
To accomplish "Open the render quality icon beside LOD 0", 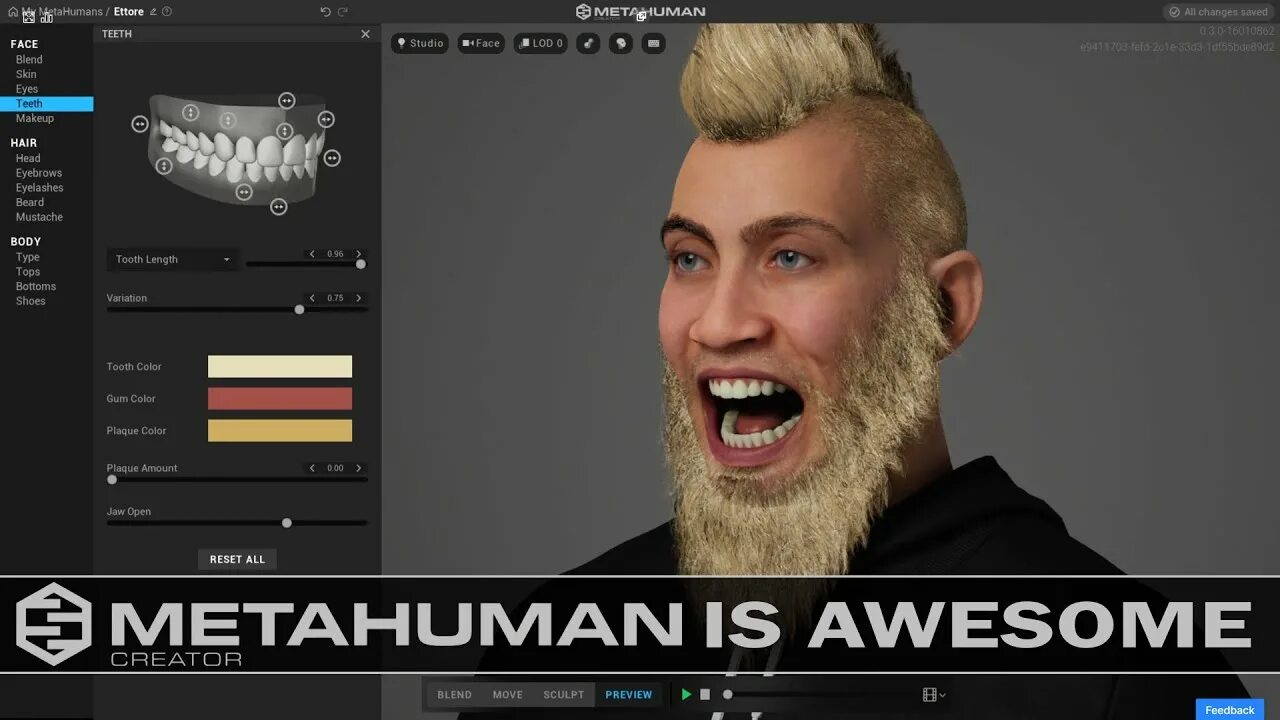I will [588, 43].
